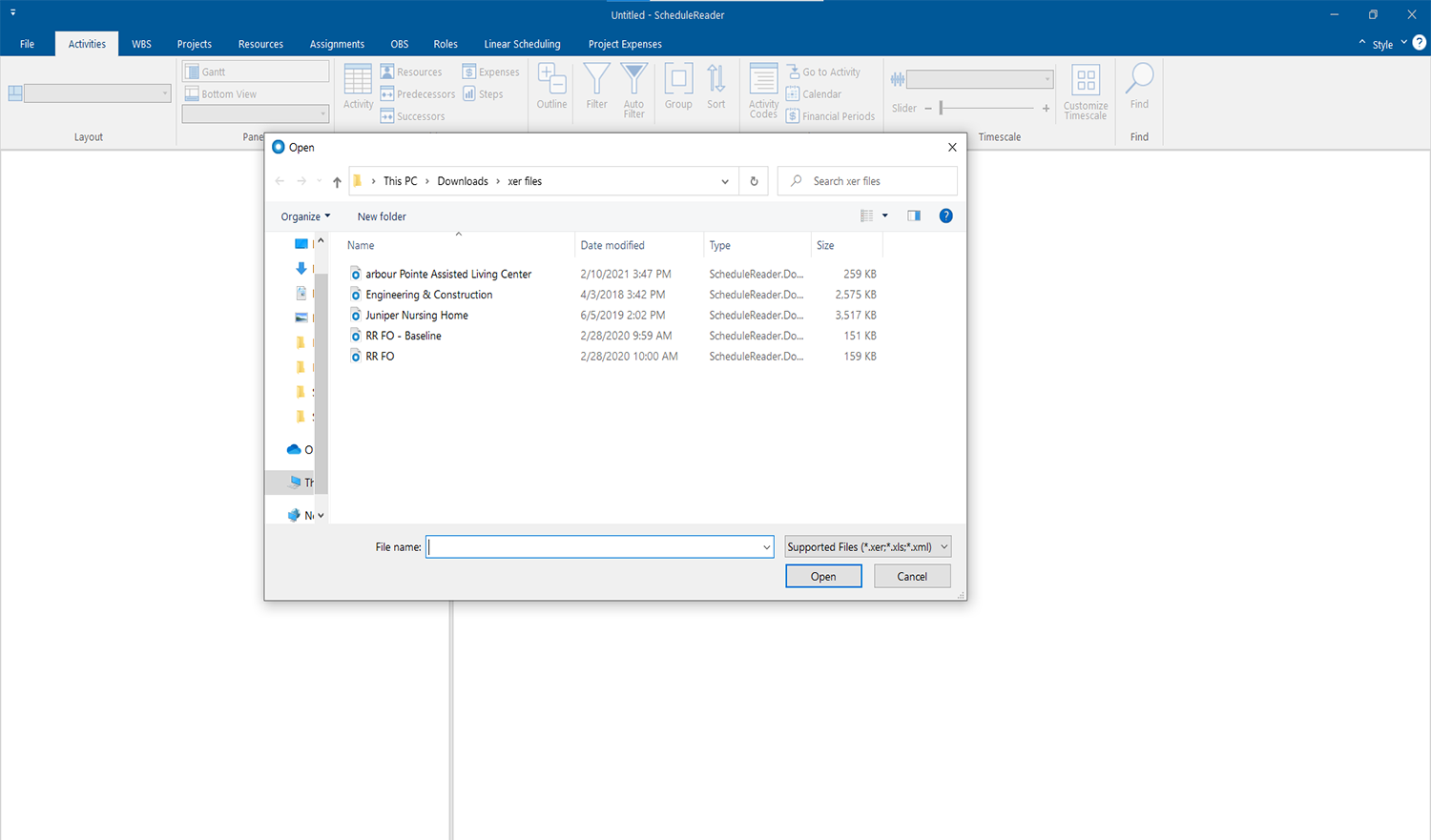Click the Sort icon

coord(715,90)
